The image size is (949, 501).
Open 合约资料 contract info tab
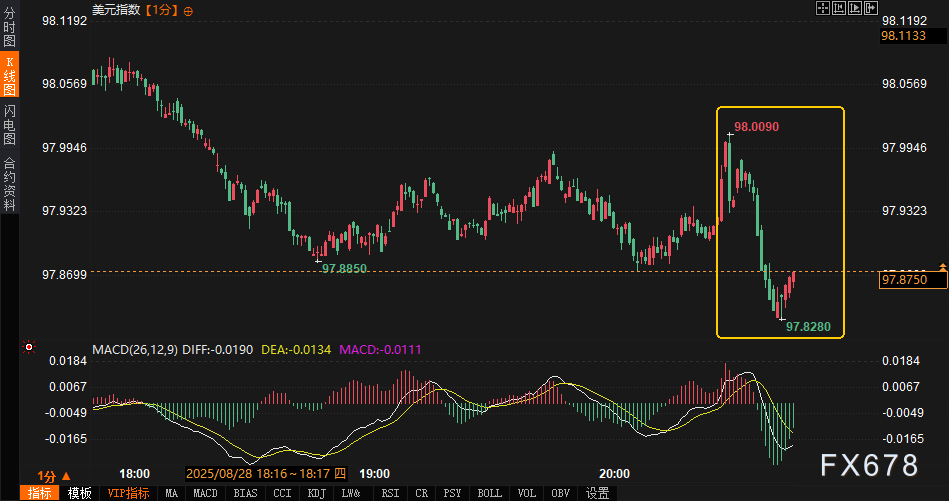(x=9, y=183)
